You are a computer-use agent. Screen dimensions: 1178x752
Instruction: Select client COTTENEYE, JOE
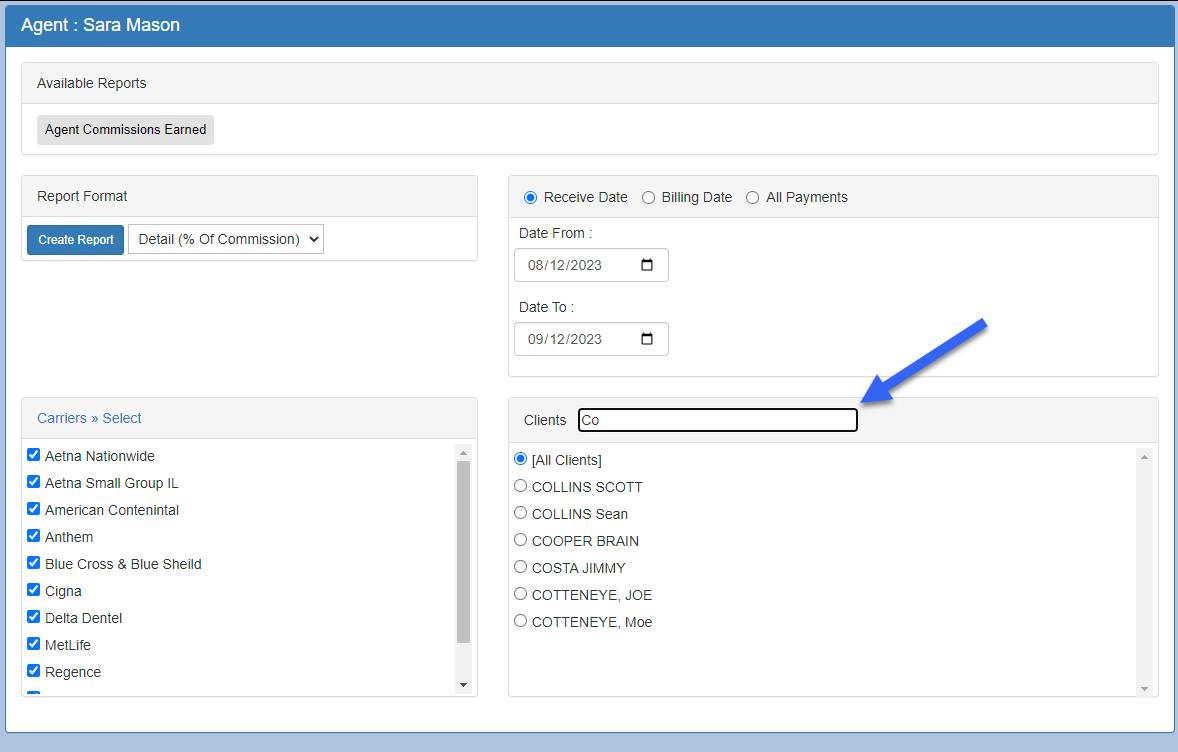tap(520, 594)
